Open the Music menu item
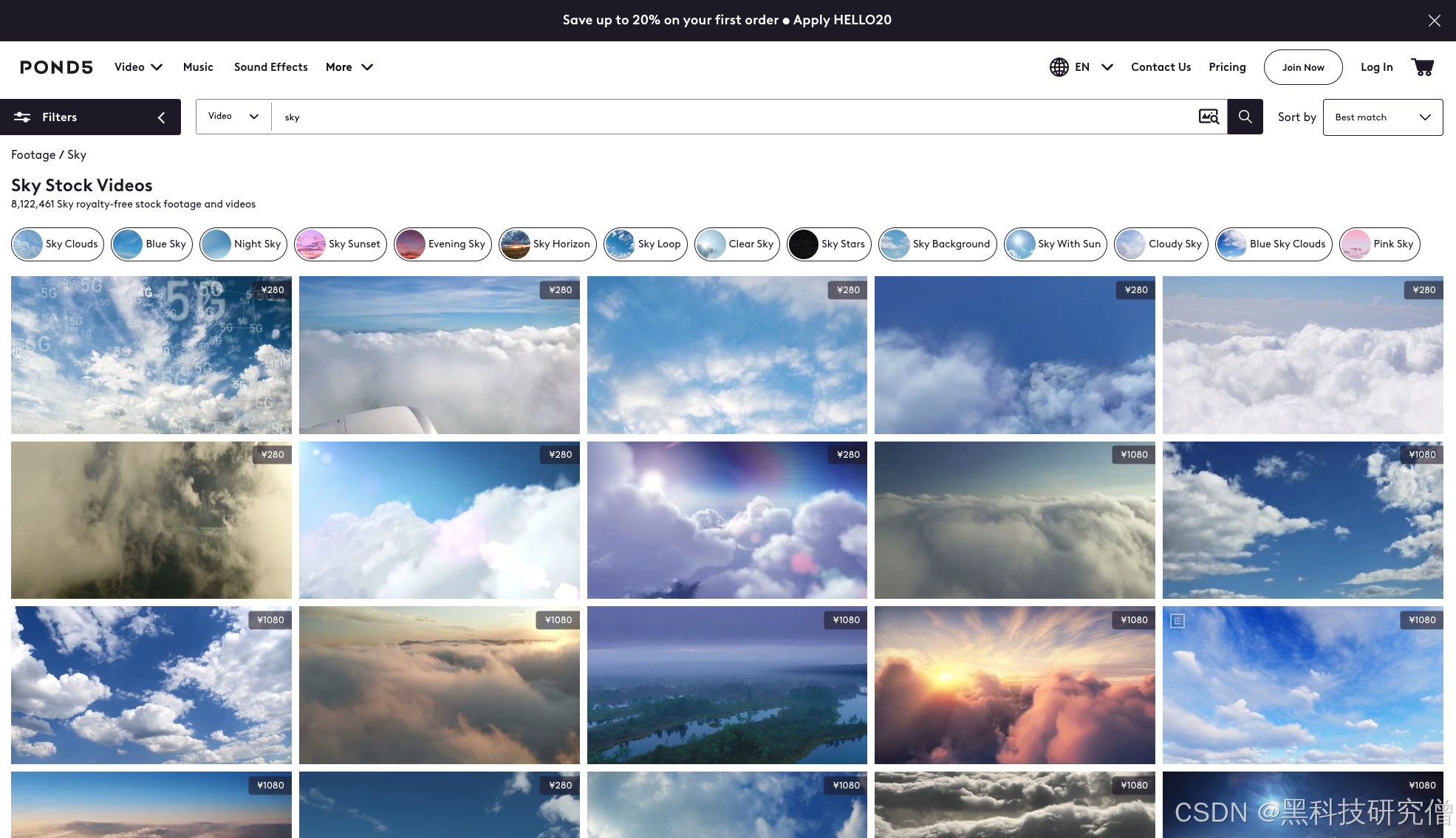Viewport: 1456px width, 838px height. (198, 67)
